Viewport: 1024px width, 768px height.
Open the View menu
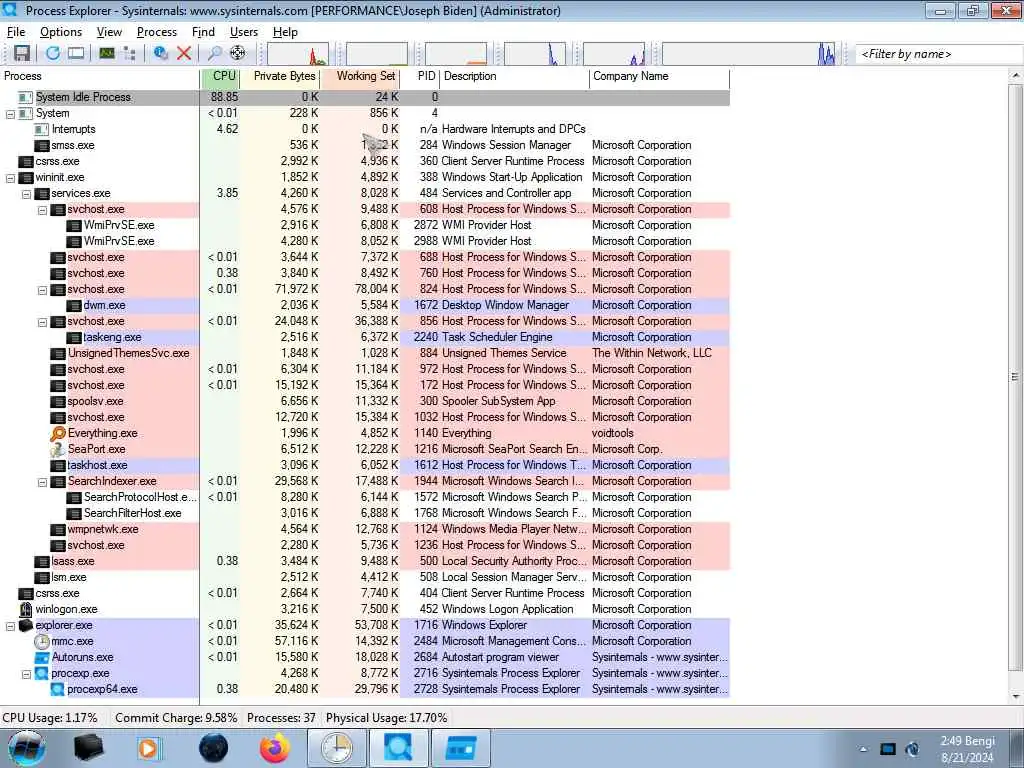(109, 32)
